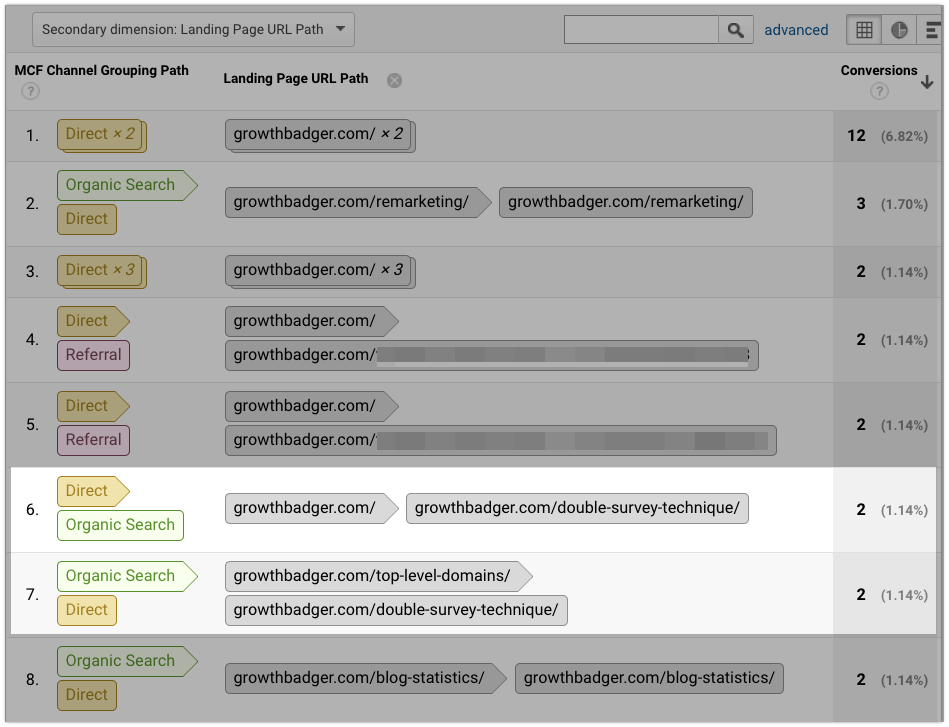Click help icon under Conversions header
The width and height of the screenshot is (949, 727).
pyautogui.click(x=879, y=91)
